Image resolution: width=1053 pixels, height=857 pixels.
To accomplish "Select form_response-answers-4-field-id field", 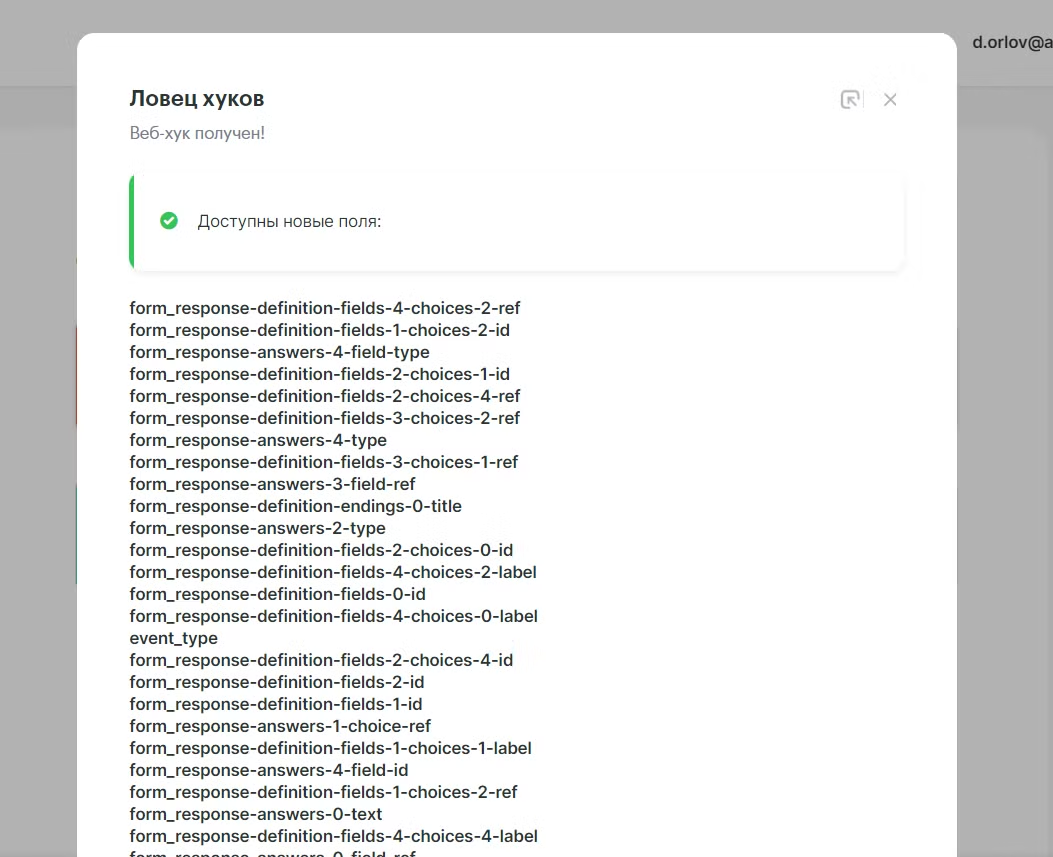I will 269,770.
